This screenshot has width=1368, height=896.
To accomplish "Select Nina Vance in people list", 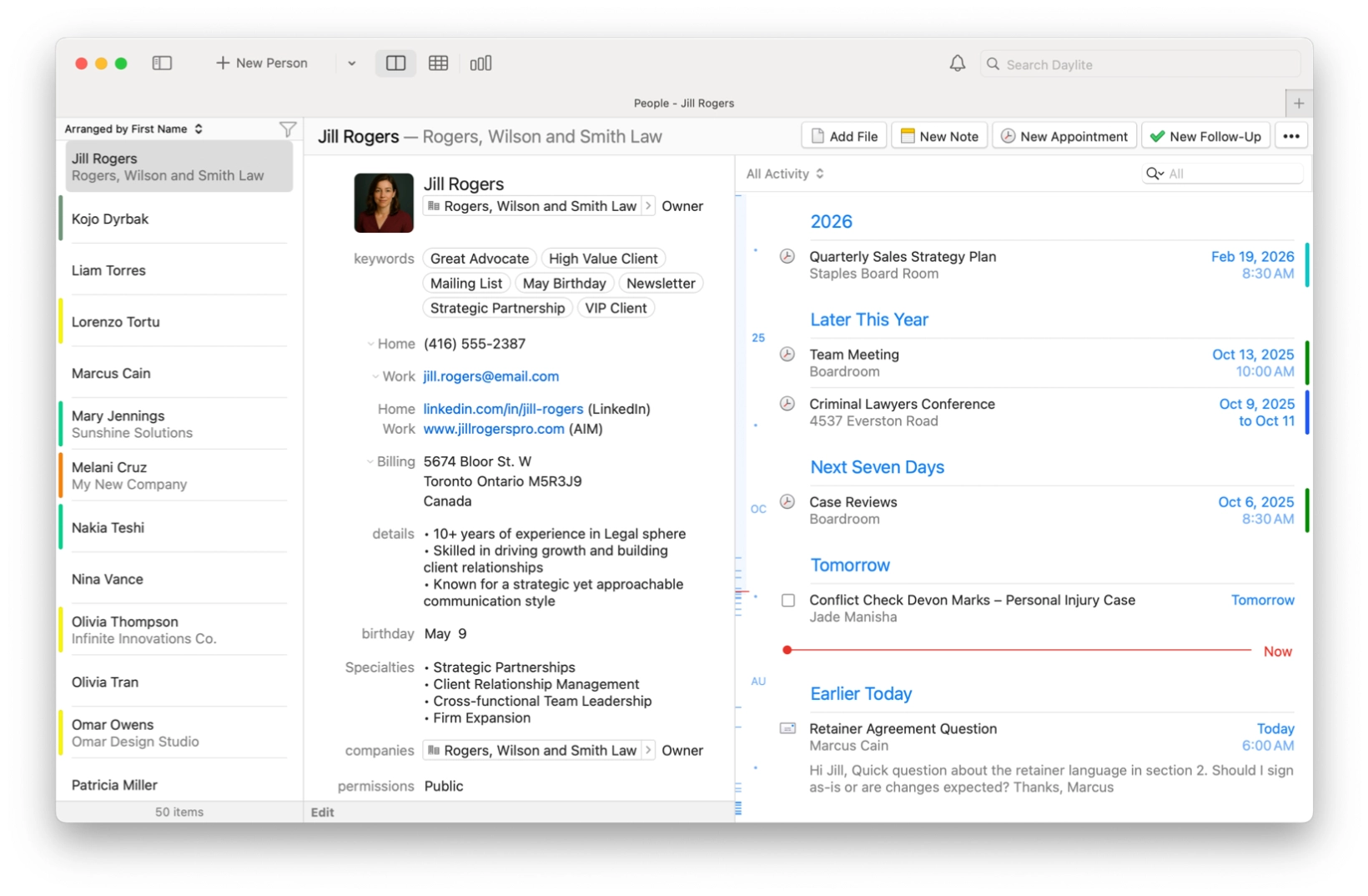I will [x=179, y=579].
